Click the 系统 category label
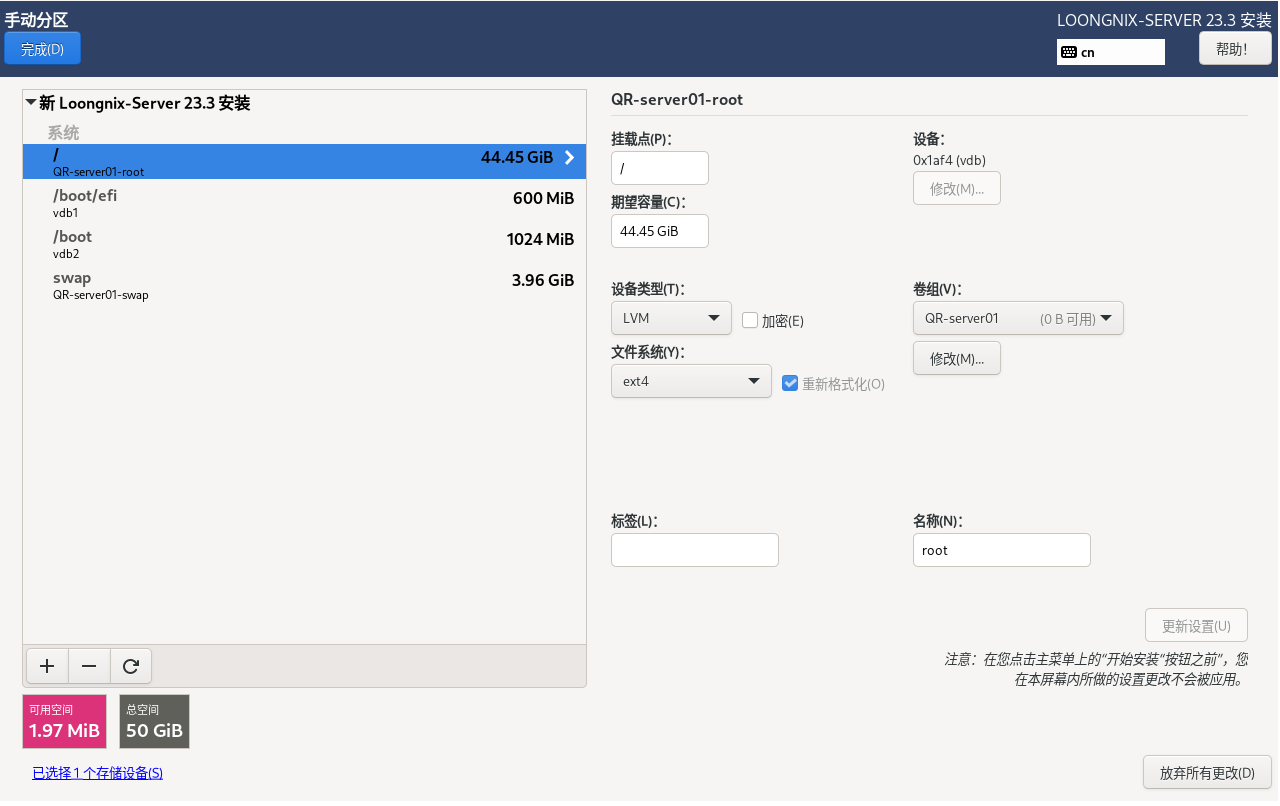Screen dimensions: 1280x806 (63, 133)
